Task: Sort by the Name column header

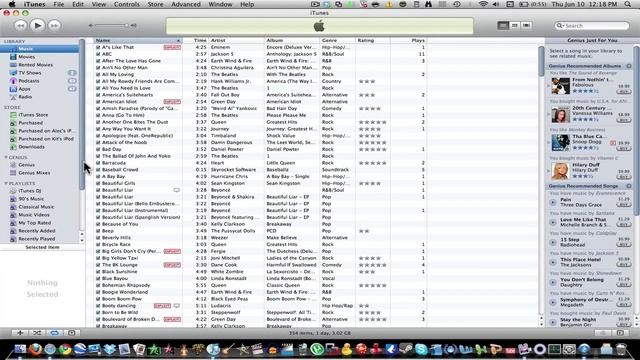Action: 138,40
